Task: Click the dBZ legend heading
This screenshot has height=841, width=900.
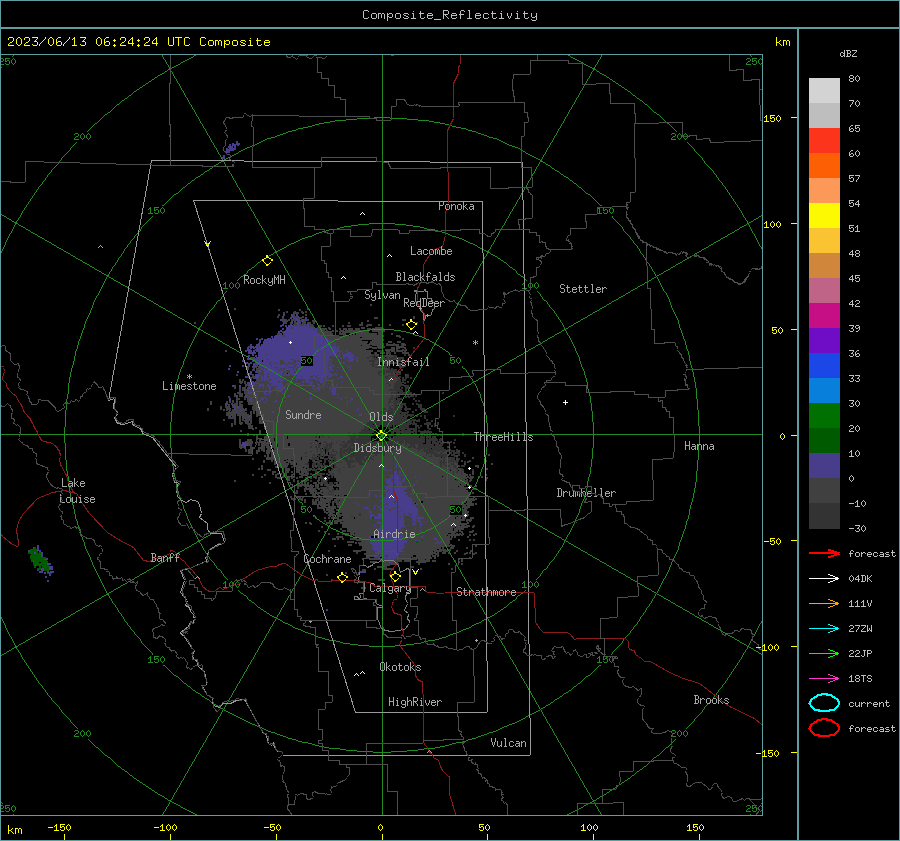Action: coord(848,54)
